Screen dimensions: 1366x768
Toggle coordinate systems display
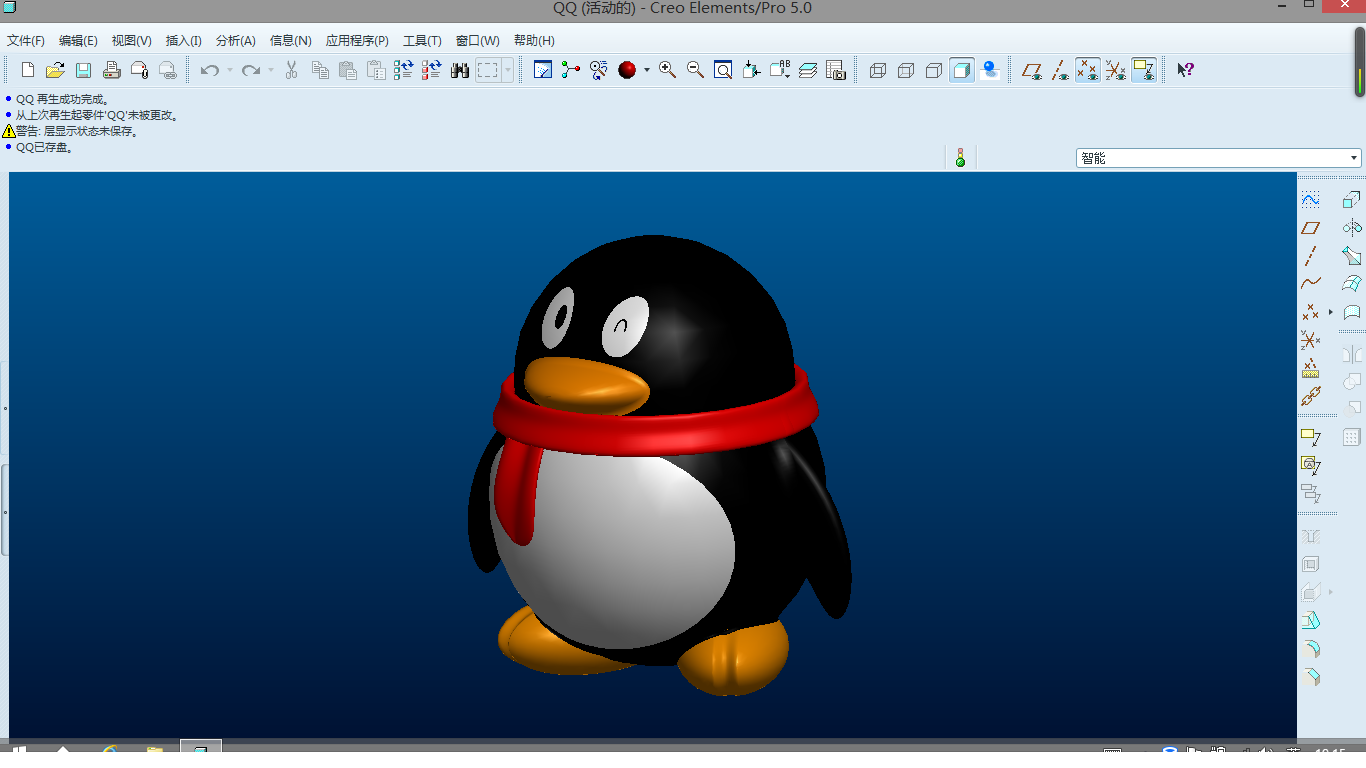[1116, 70]
